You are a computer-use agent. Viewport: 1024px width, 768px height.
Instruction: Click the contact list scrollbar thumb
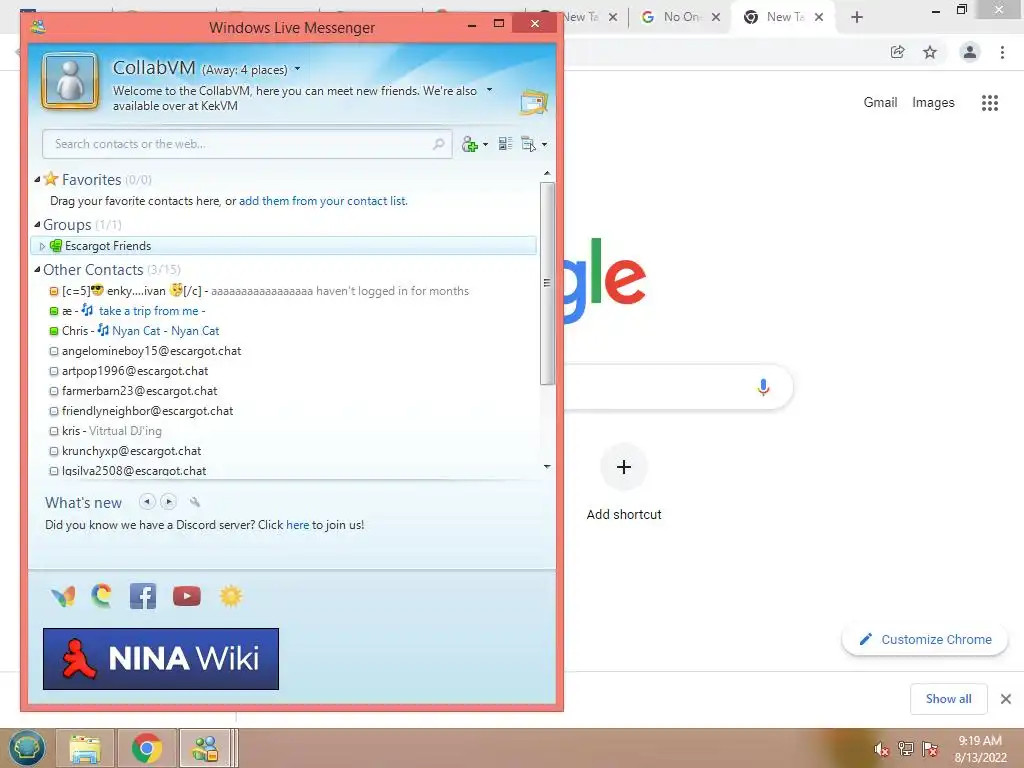click(x=547, y=283)
